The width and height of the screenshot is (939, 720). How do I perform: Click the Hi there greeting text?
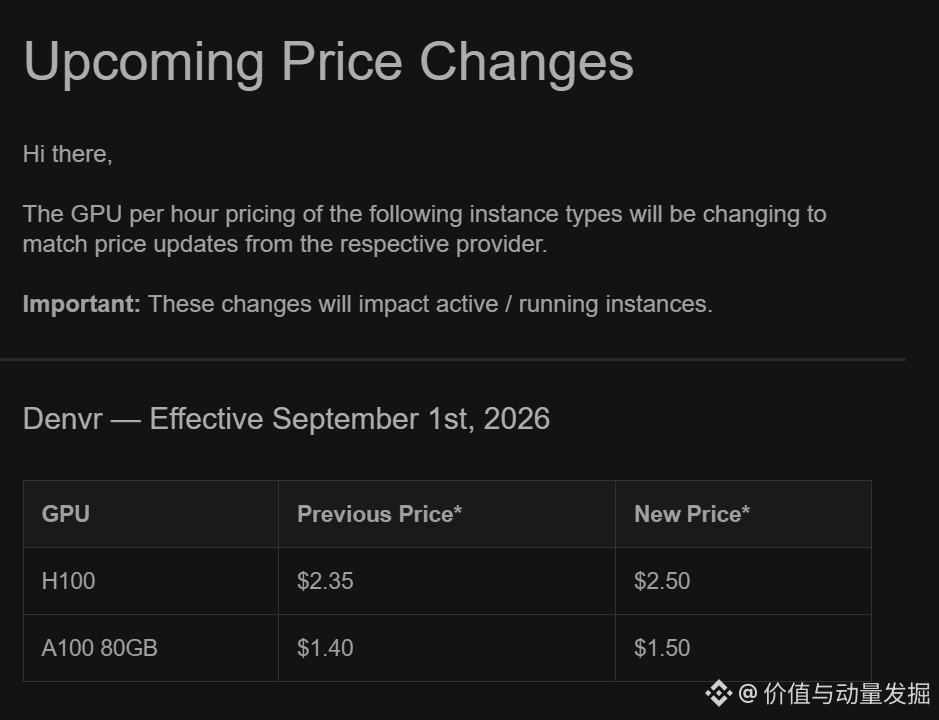(x=68, y=155)
